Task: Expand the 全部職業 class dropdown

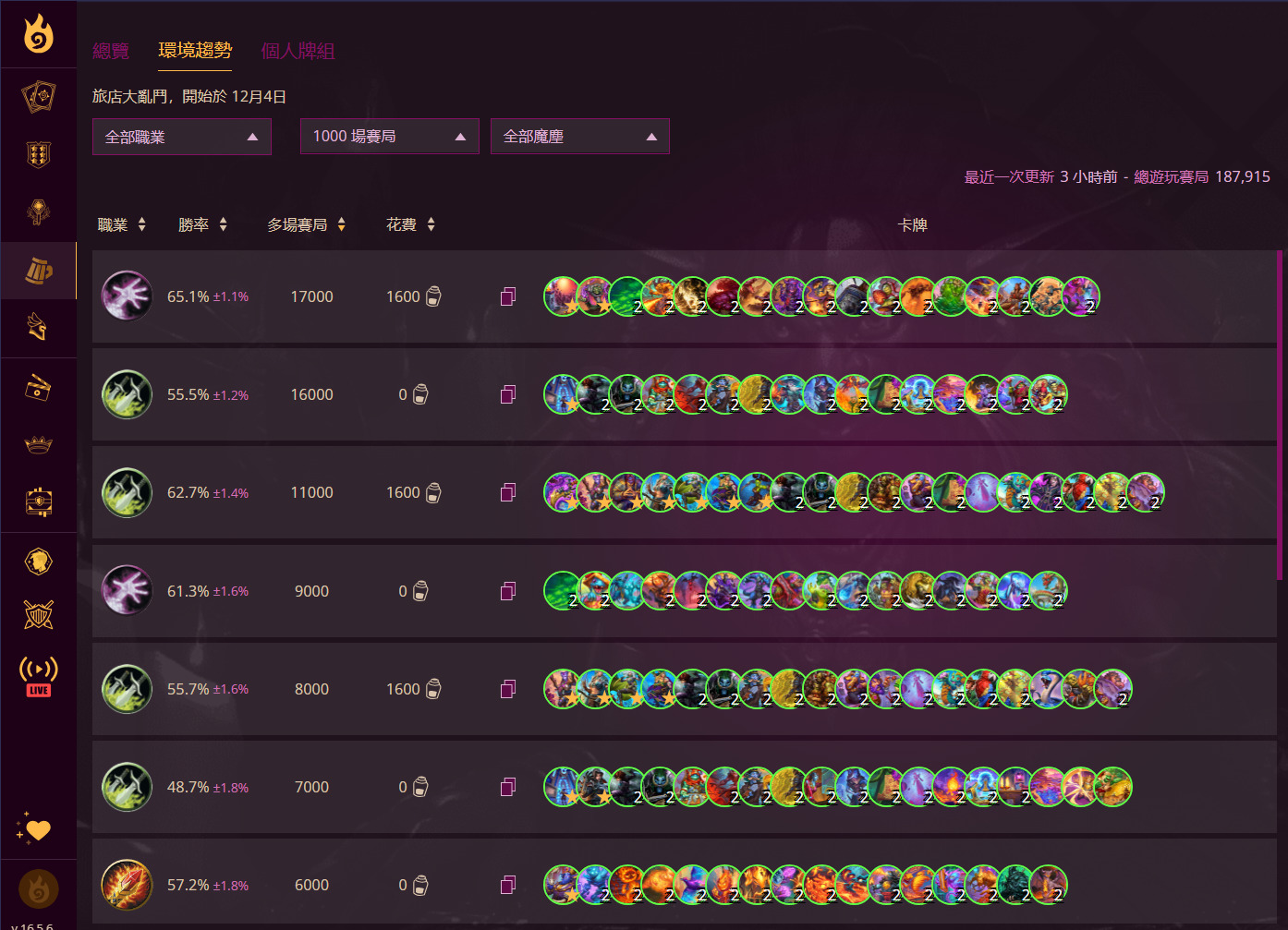Action: (x=182, y=137)
